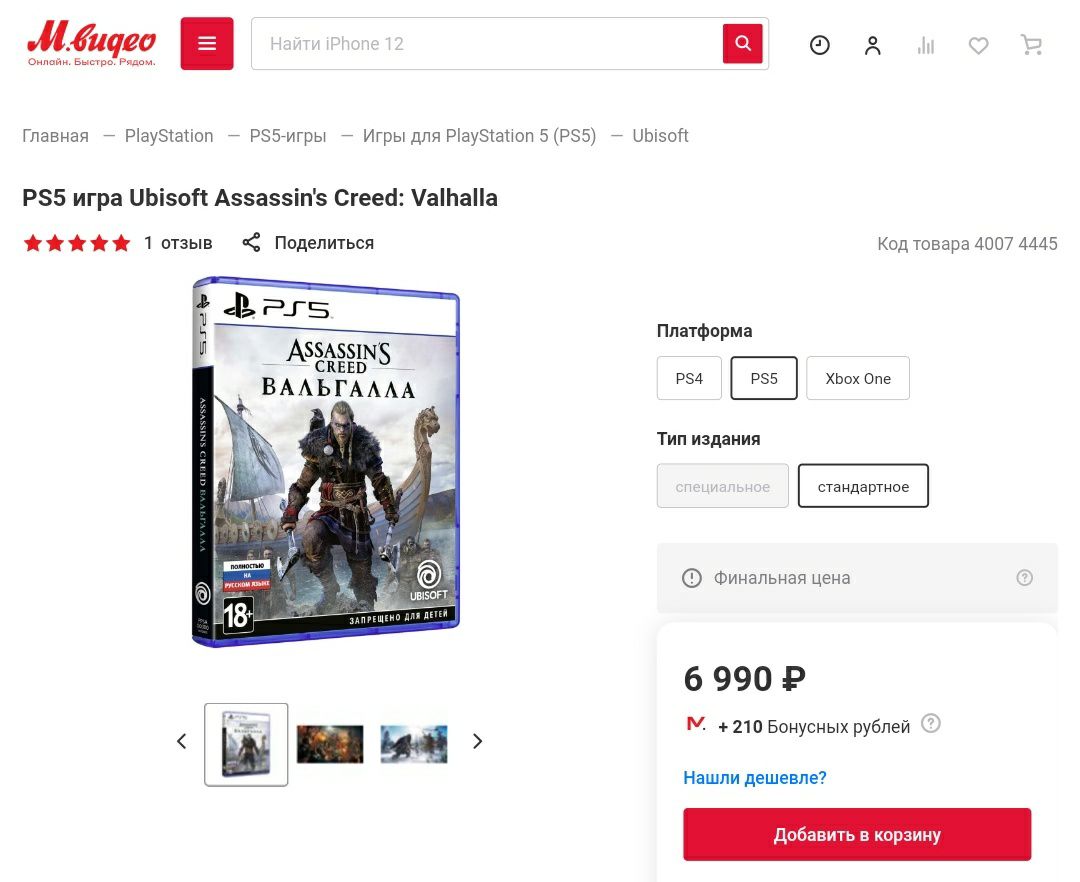Image resolution: width=1080 pixels, height=882 pixels.
Task: Open viewed history clock icon
Action: click(819, 45)
